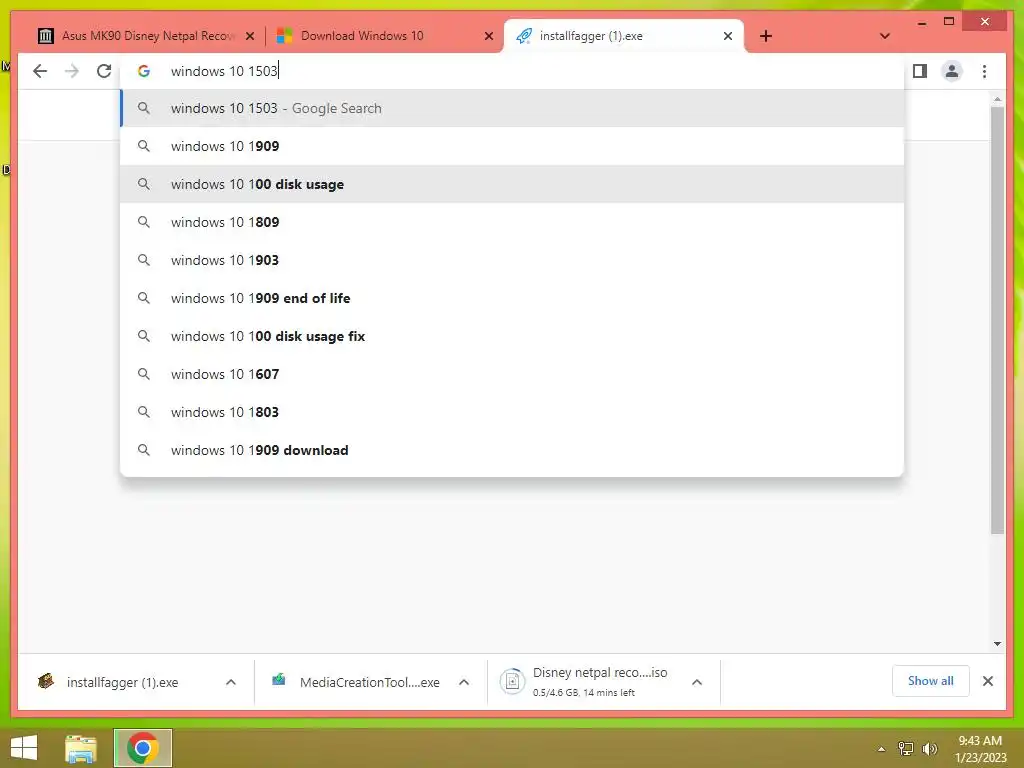Select 'windows 10 1909 end of life' suggestion
The width and height of the screenshot is (1024, 768).
[512, 298]
